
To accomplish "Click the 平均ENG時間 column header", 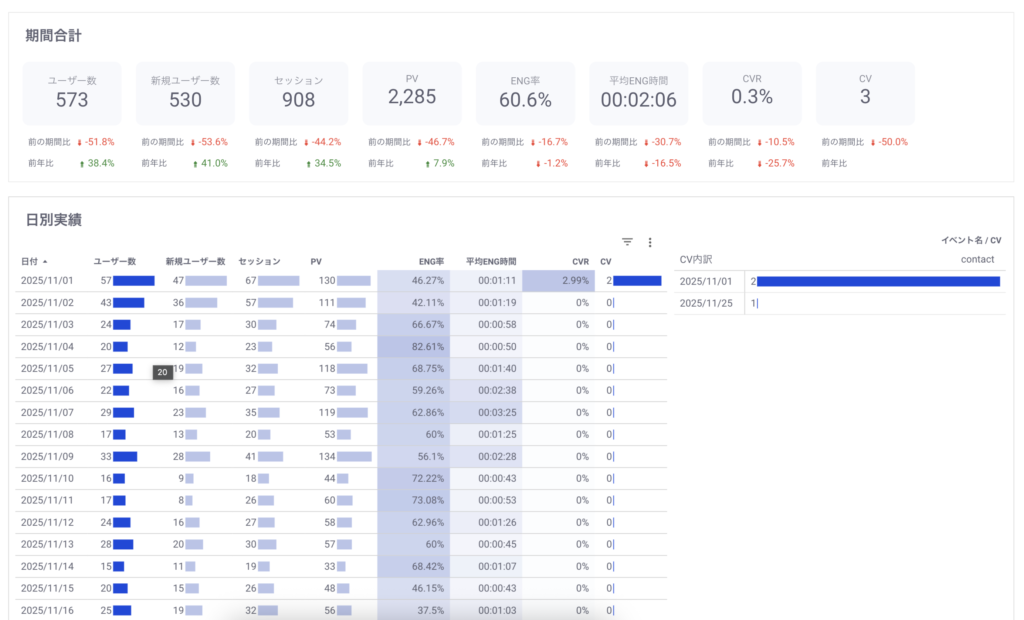I will pos(490,261).
